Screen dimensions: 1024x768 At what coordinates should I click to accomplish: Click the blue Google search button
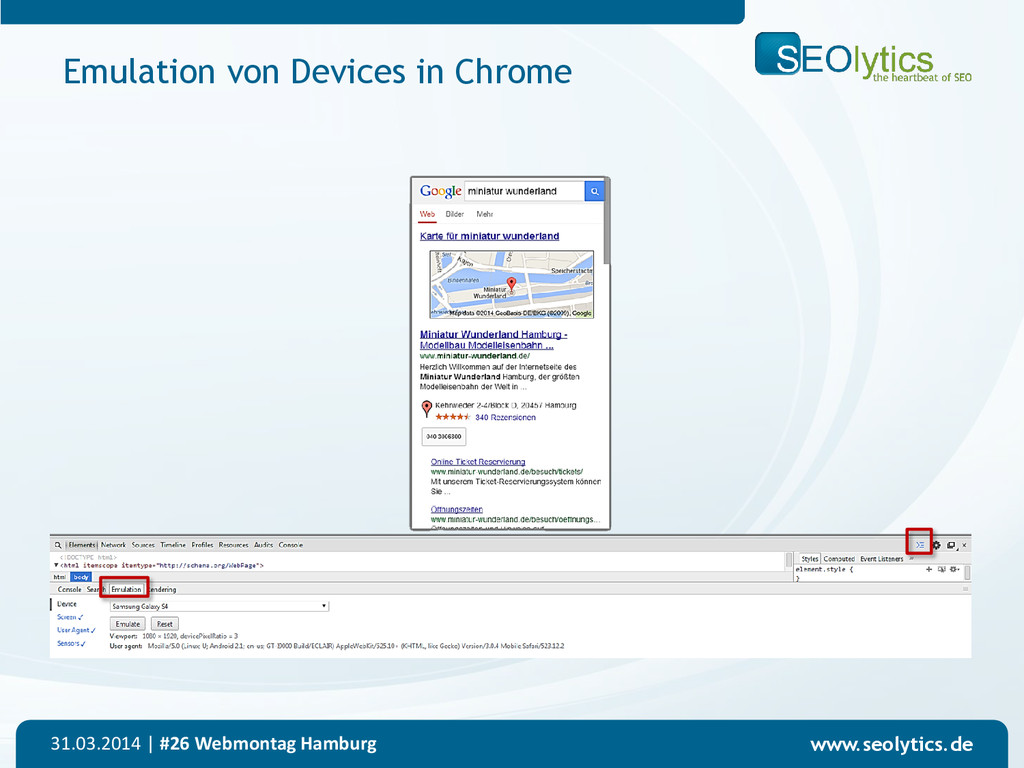[x=594, y=191]
